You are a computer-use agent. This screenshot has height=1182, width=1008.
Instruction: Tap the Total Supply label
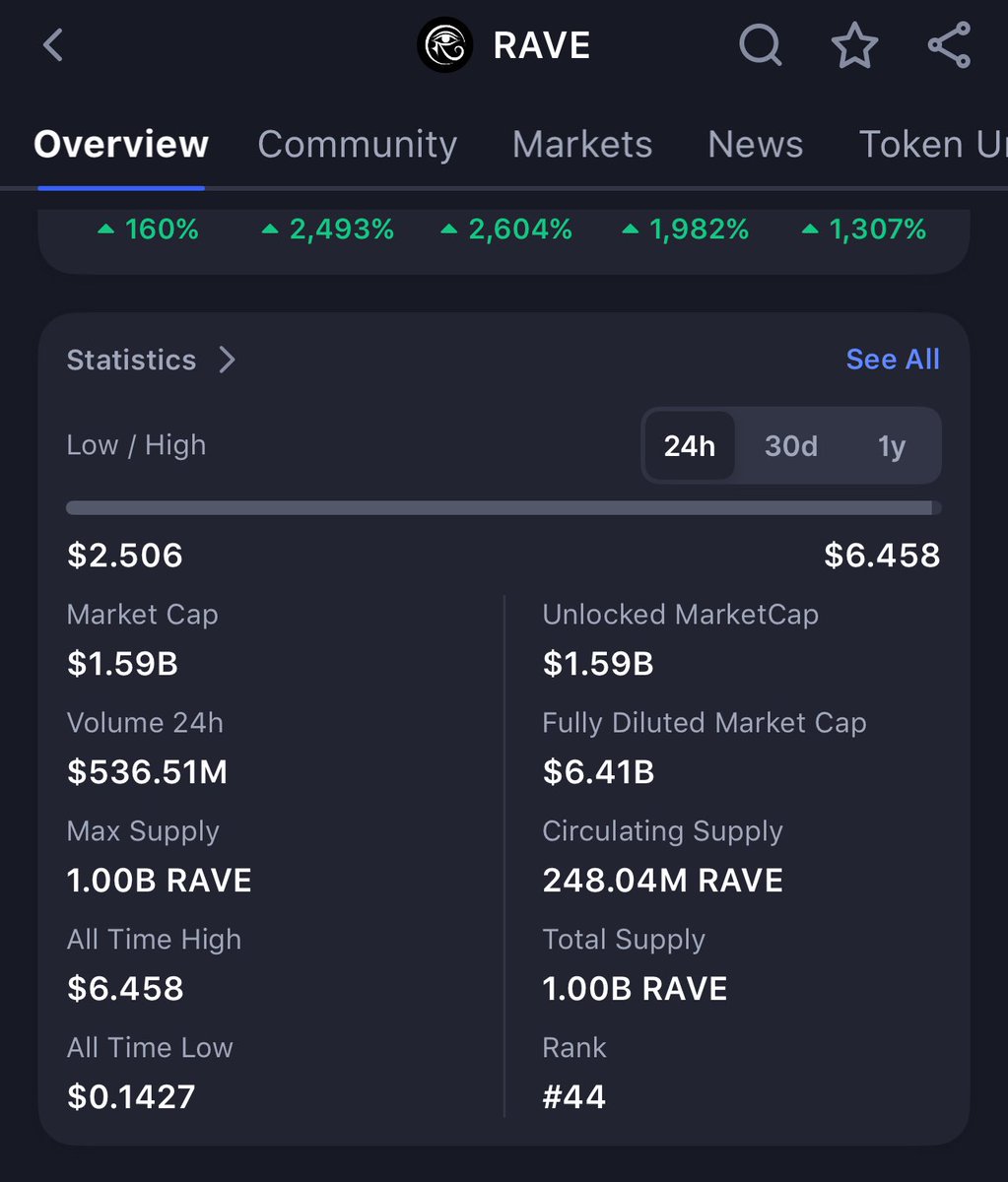[x=624, y=940]
